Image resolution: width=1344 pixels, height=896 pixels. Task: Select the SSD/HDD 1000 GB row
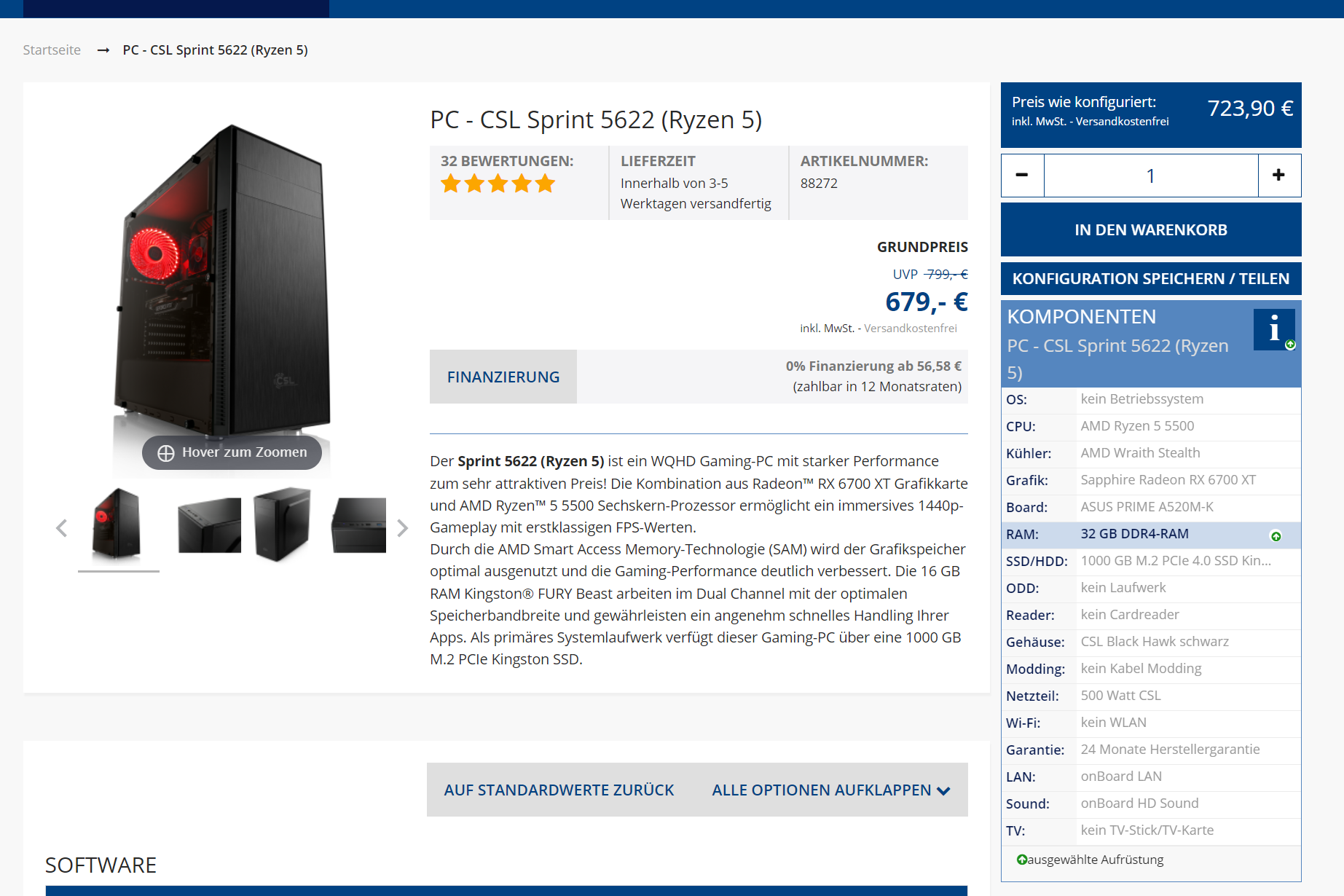1151,561
